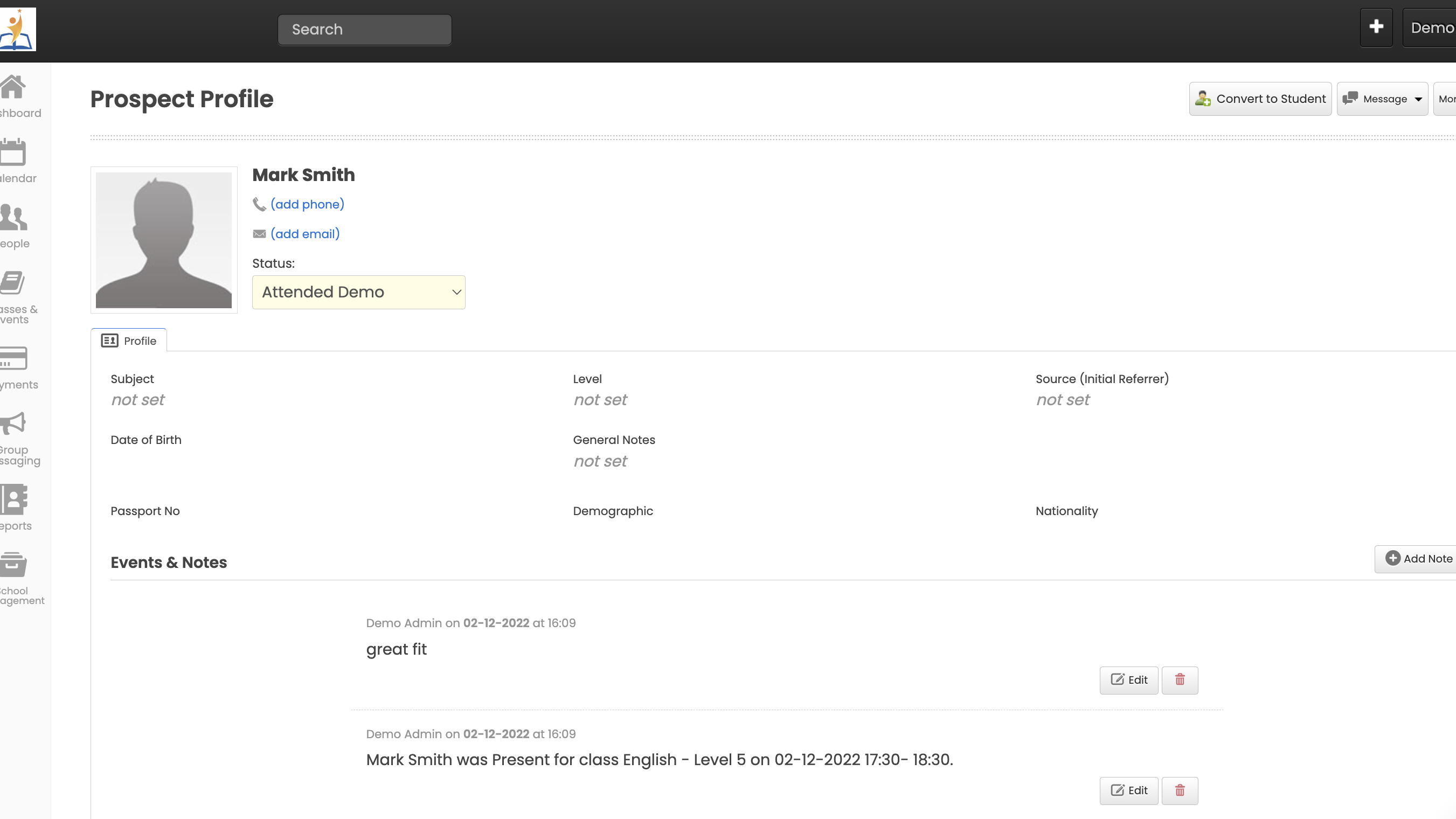The height and width of the screenshot is (819, 1456).
Task: Open the Message dropdown menu
Action: point(1382,99)
